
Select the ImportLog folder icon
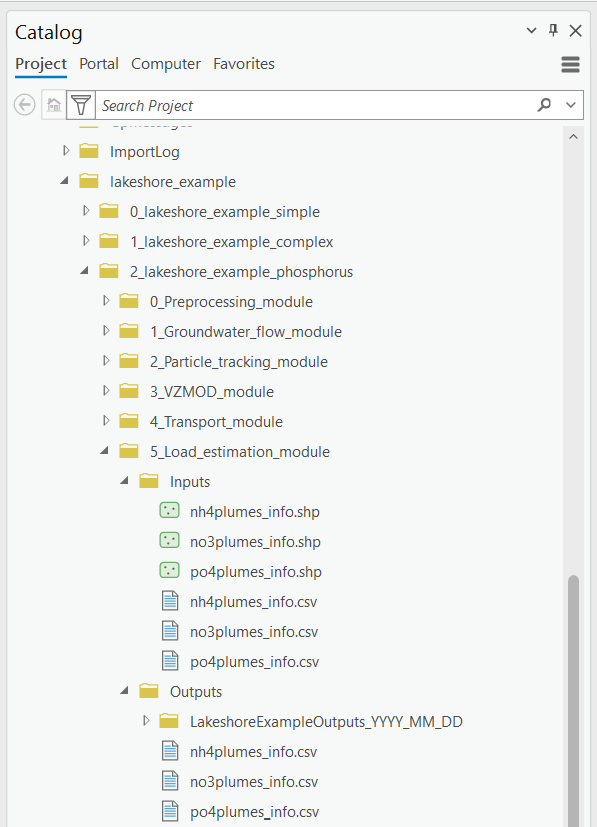tap(89, 151)
